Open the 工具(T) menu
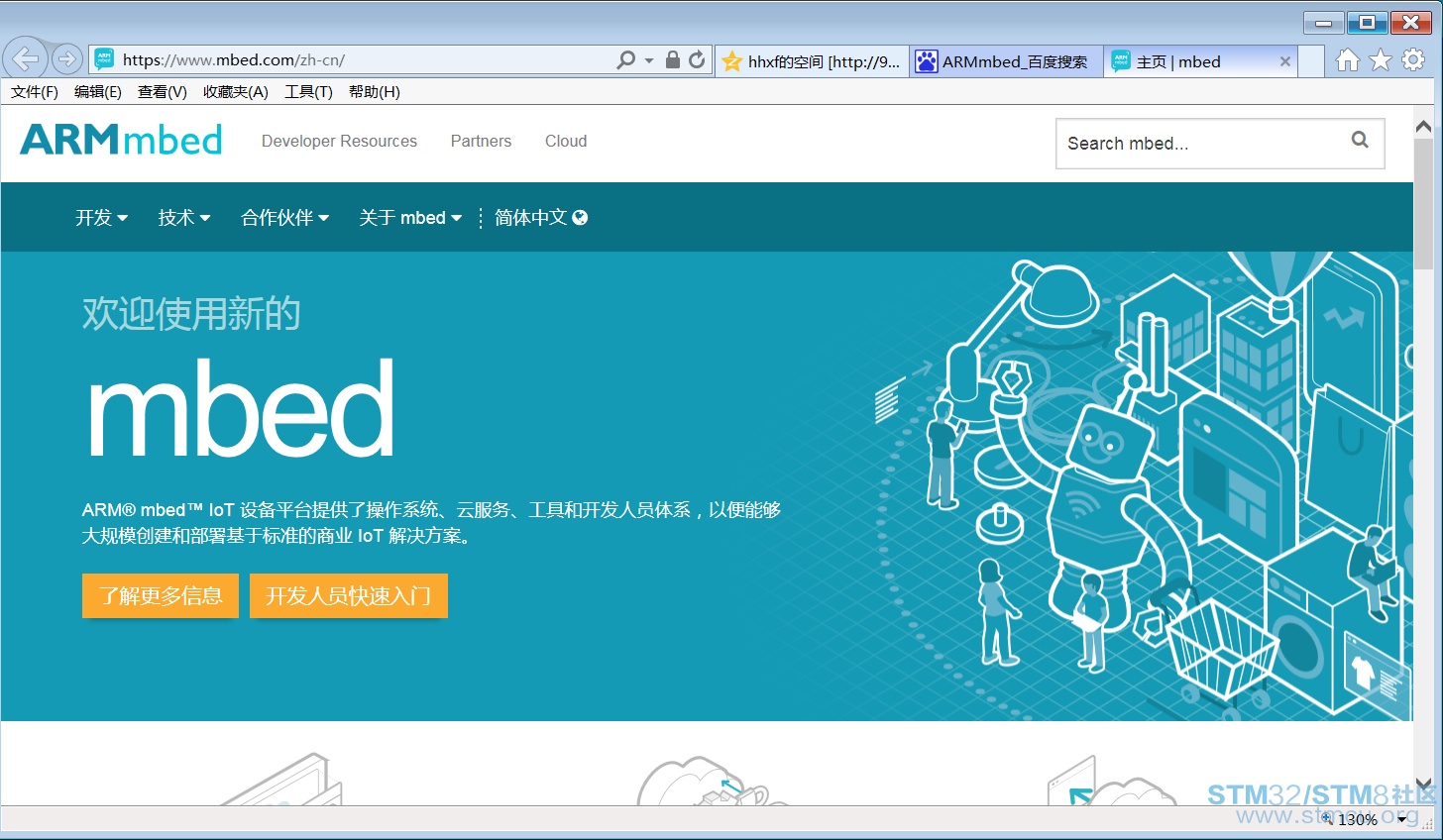The height and width of the screenshot is (840, 1443). (x=309, y=92)
